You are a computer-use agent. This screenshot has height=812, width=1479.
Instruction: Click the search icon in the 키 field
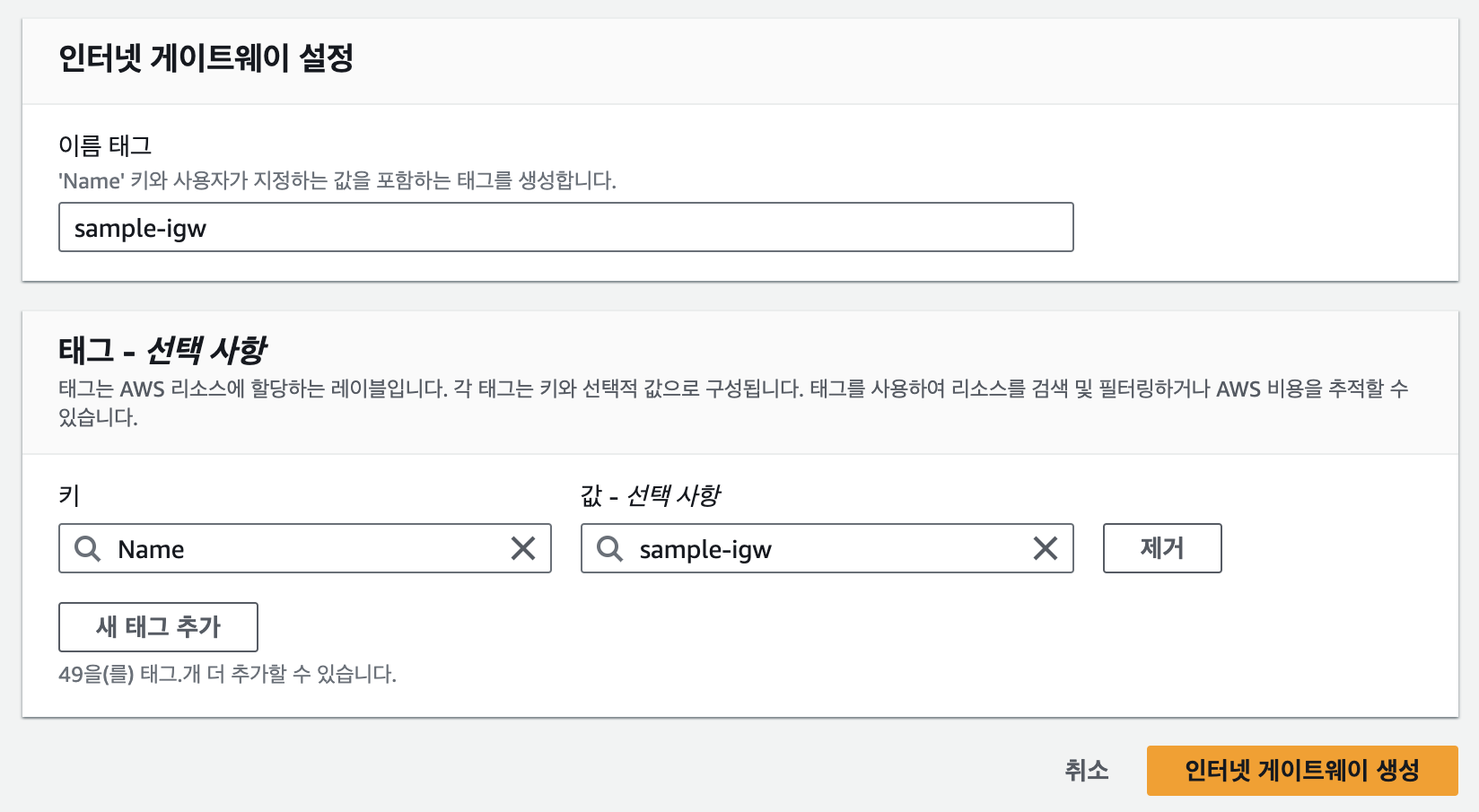pos(87,548)
